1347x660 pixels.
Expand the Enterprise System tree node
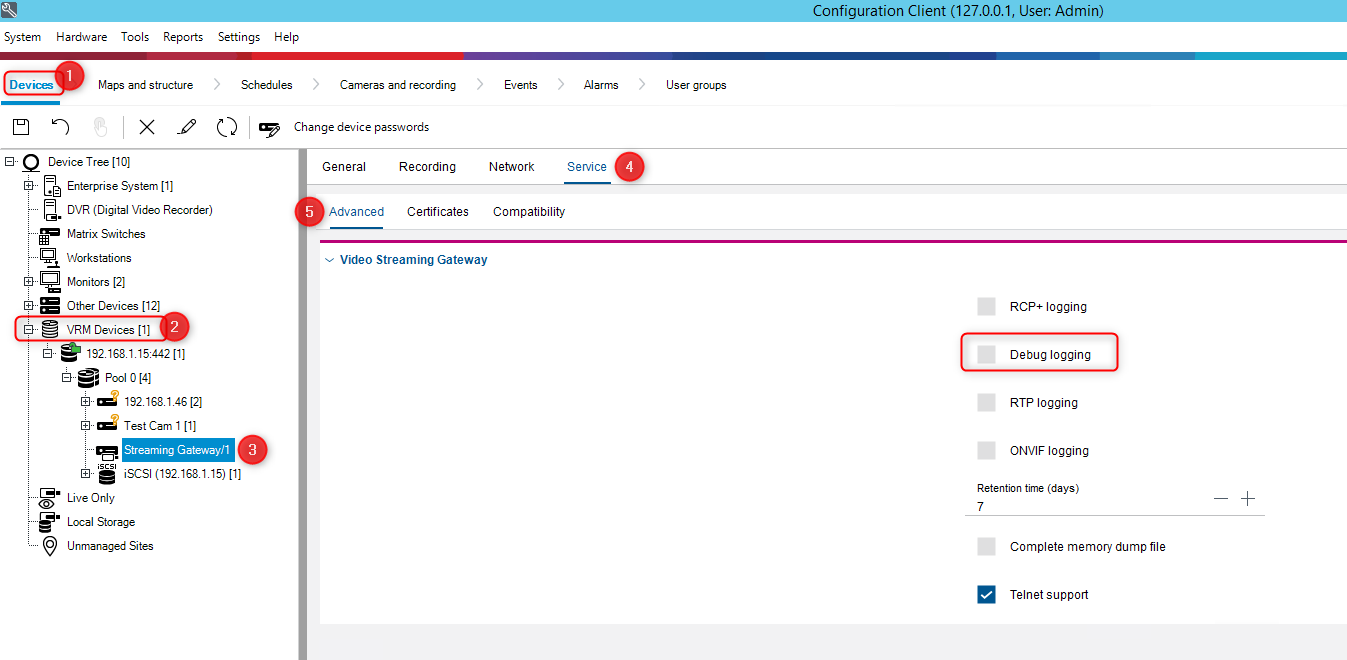(29, 186)
